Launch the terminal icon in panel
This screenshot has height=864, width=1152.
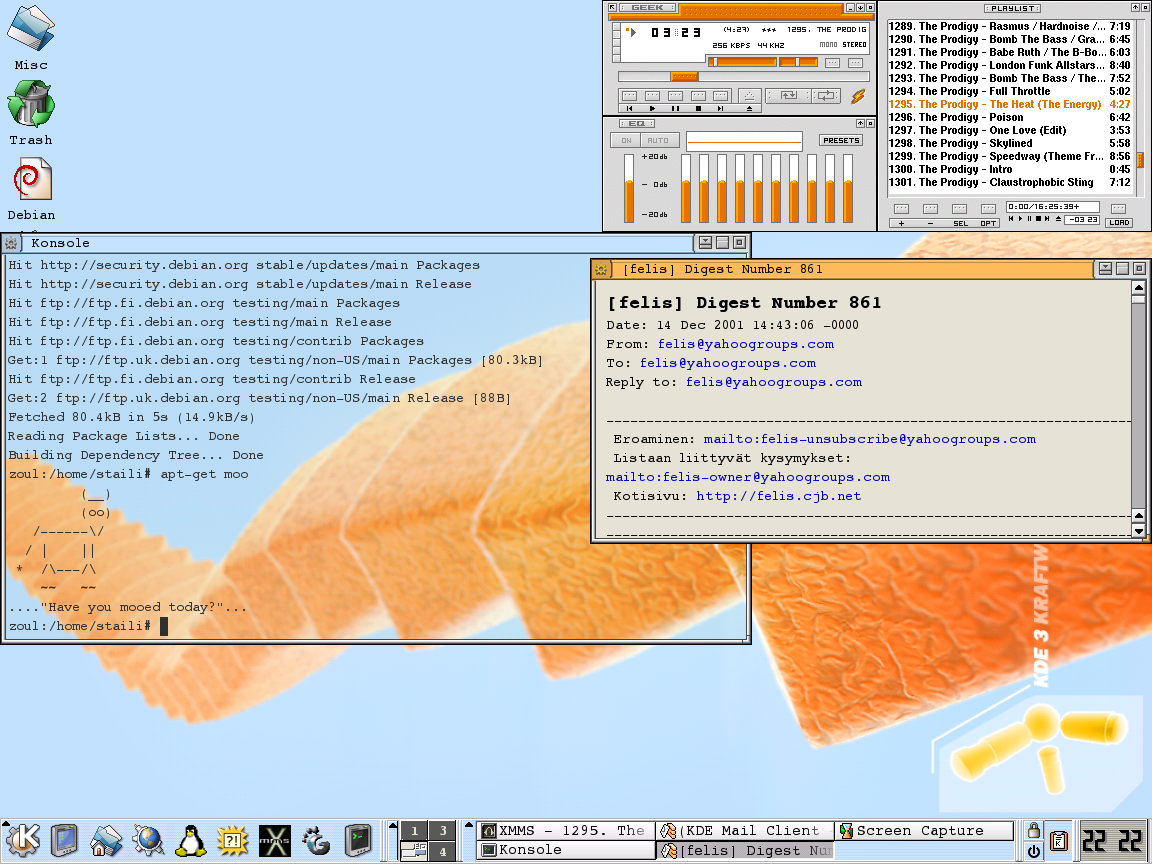coord(359,840)
